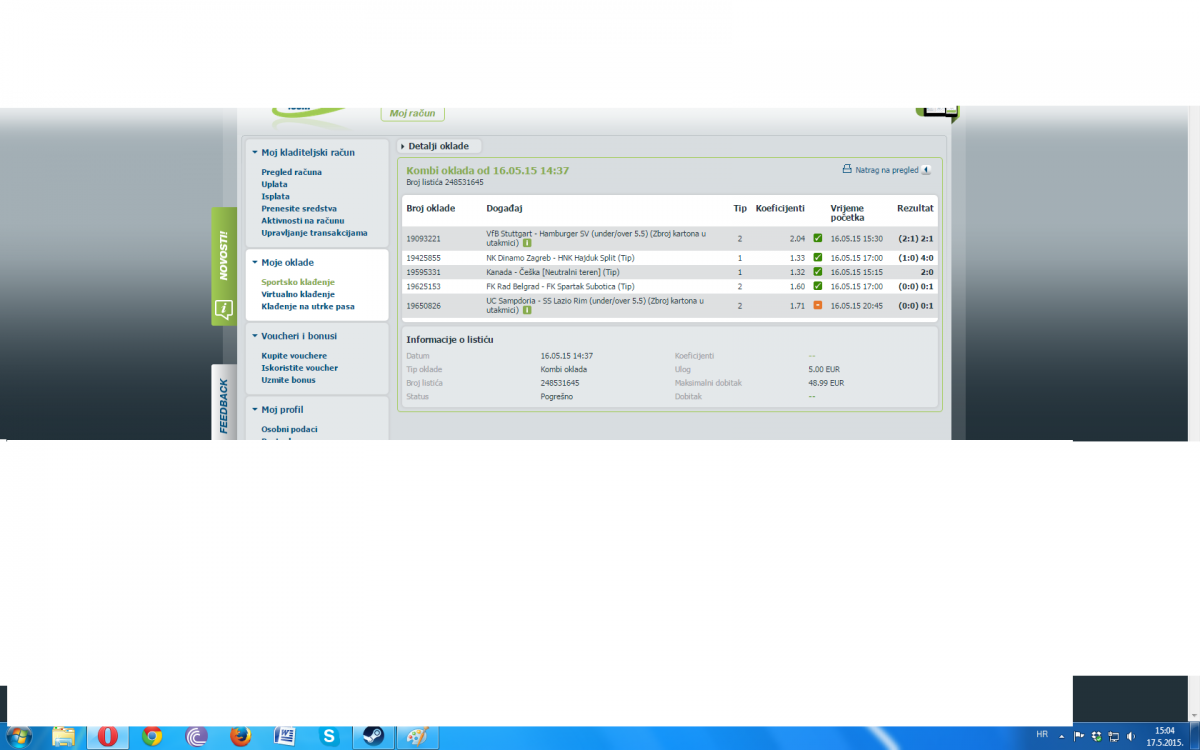This screenshot has width=1200, height=750.
Task: Open the Windows Start menu
Action: 19,736
